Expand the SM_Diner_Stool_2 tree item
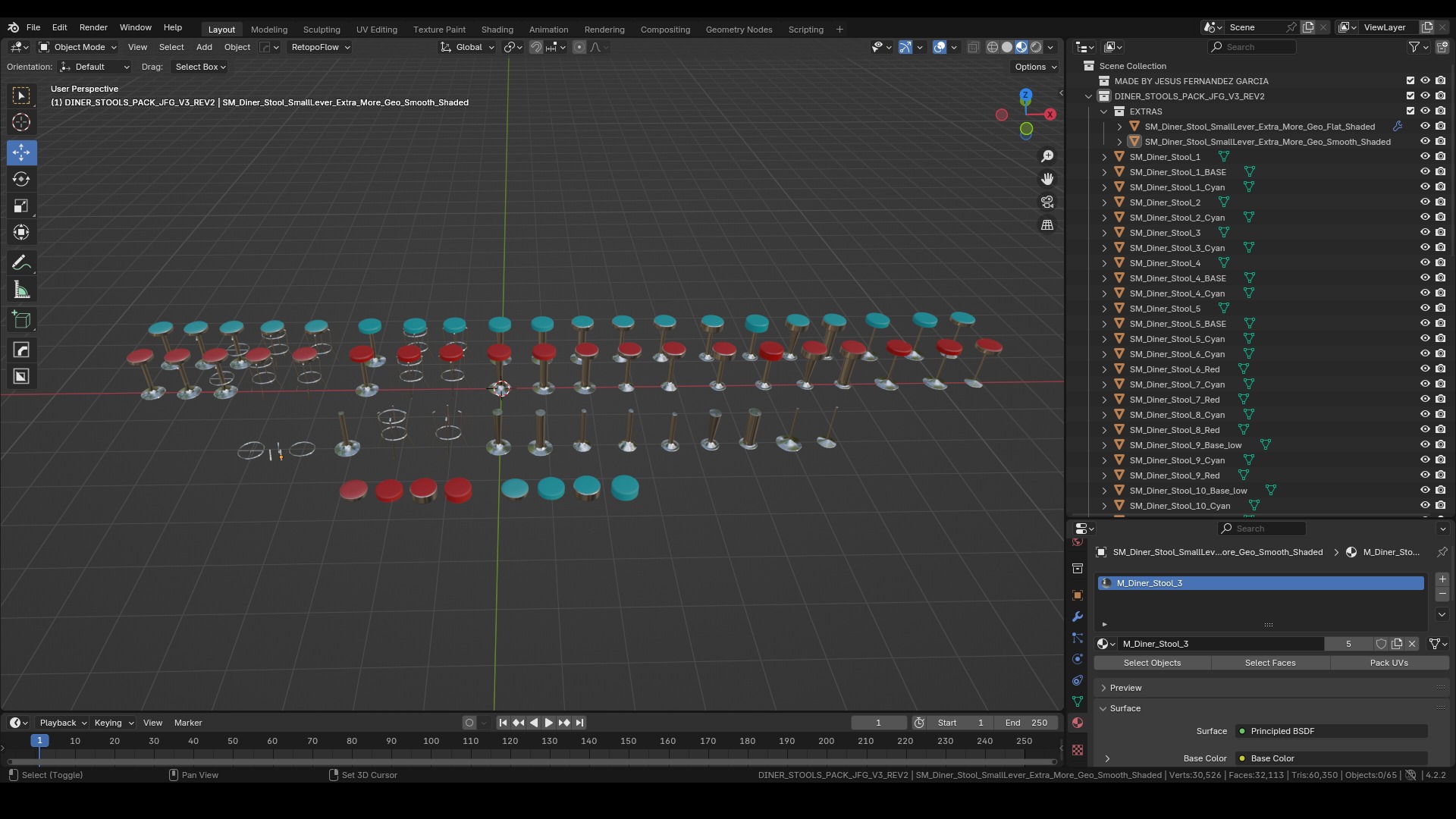 coord(1105,202)
